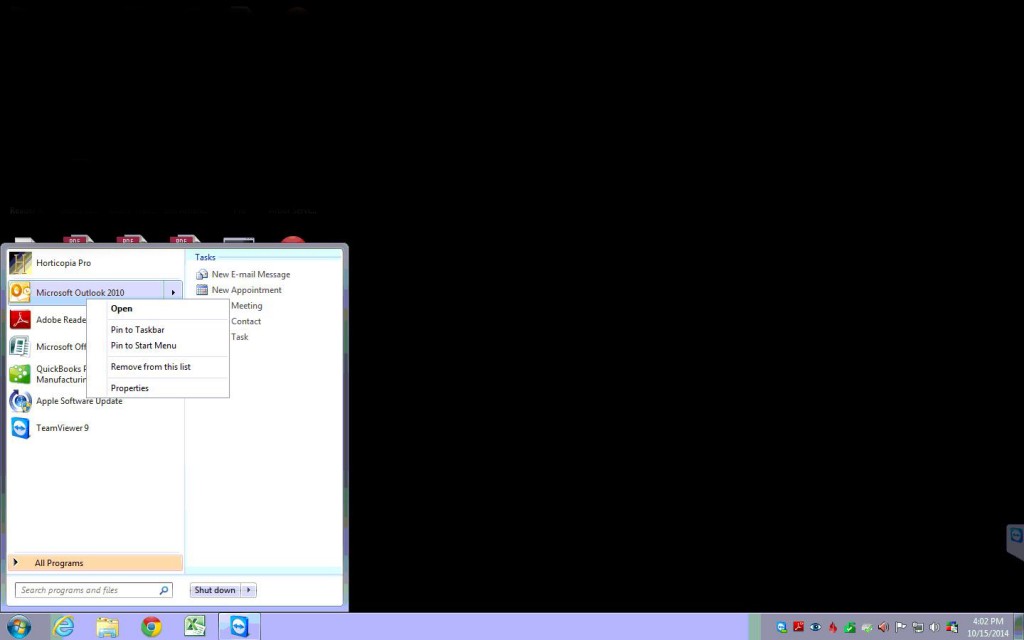1024x640 pixels.
Task: Launch Microsoft Excel from the taskbar
Action: (194, 626)
